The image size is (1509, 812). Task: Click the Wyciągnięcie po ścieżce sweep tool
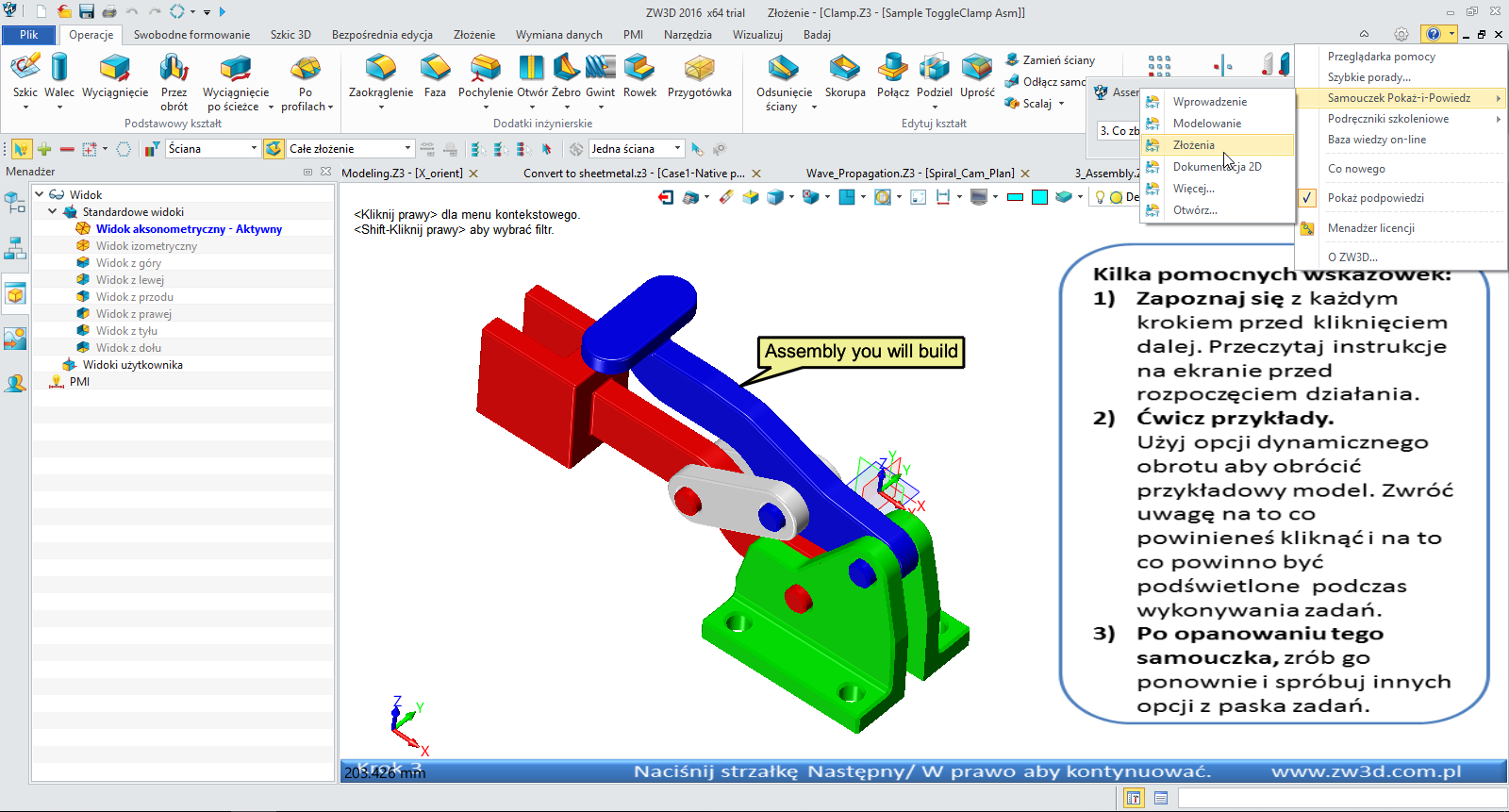tap(236, 82)
